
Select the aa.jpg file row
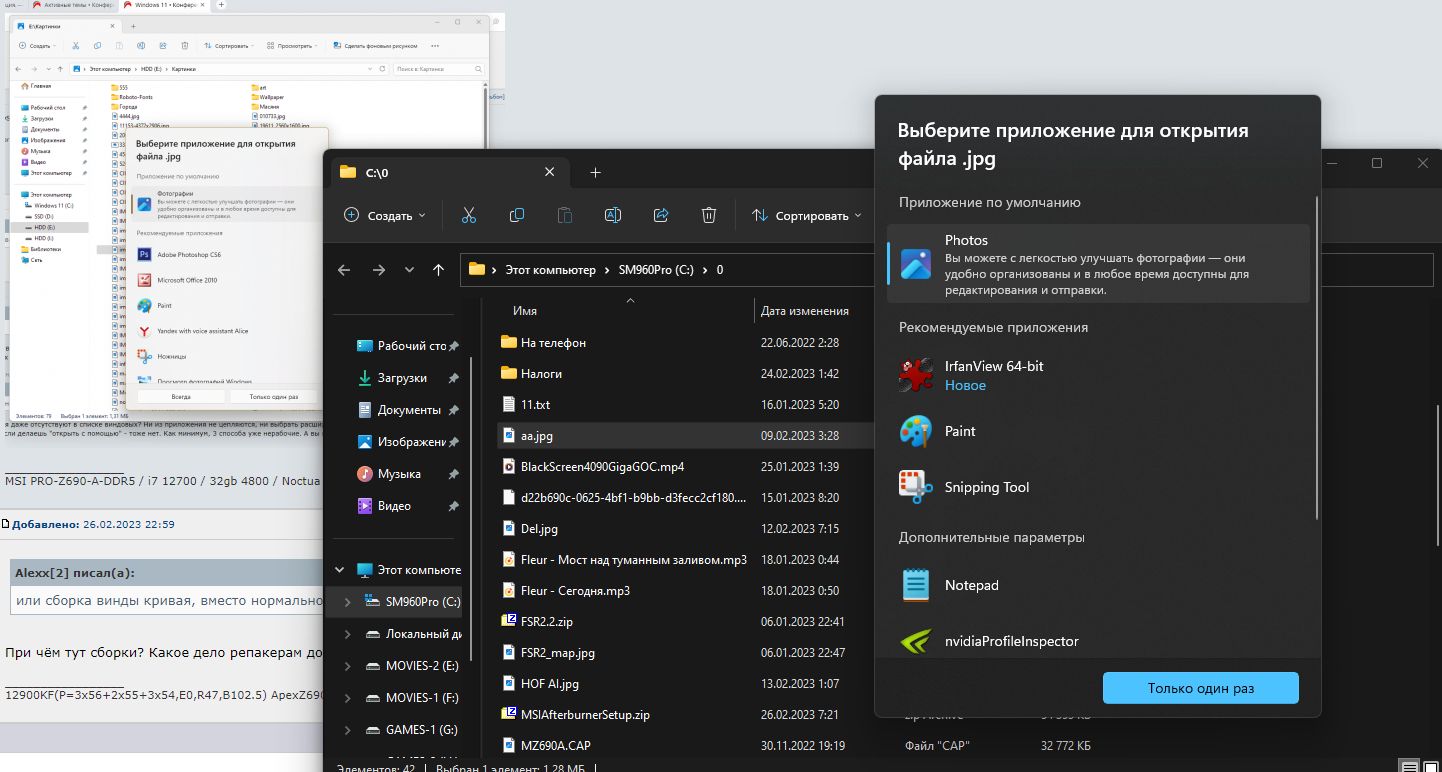[x=685, y=436]
